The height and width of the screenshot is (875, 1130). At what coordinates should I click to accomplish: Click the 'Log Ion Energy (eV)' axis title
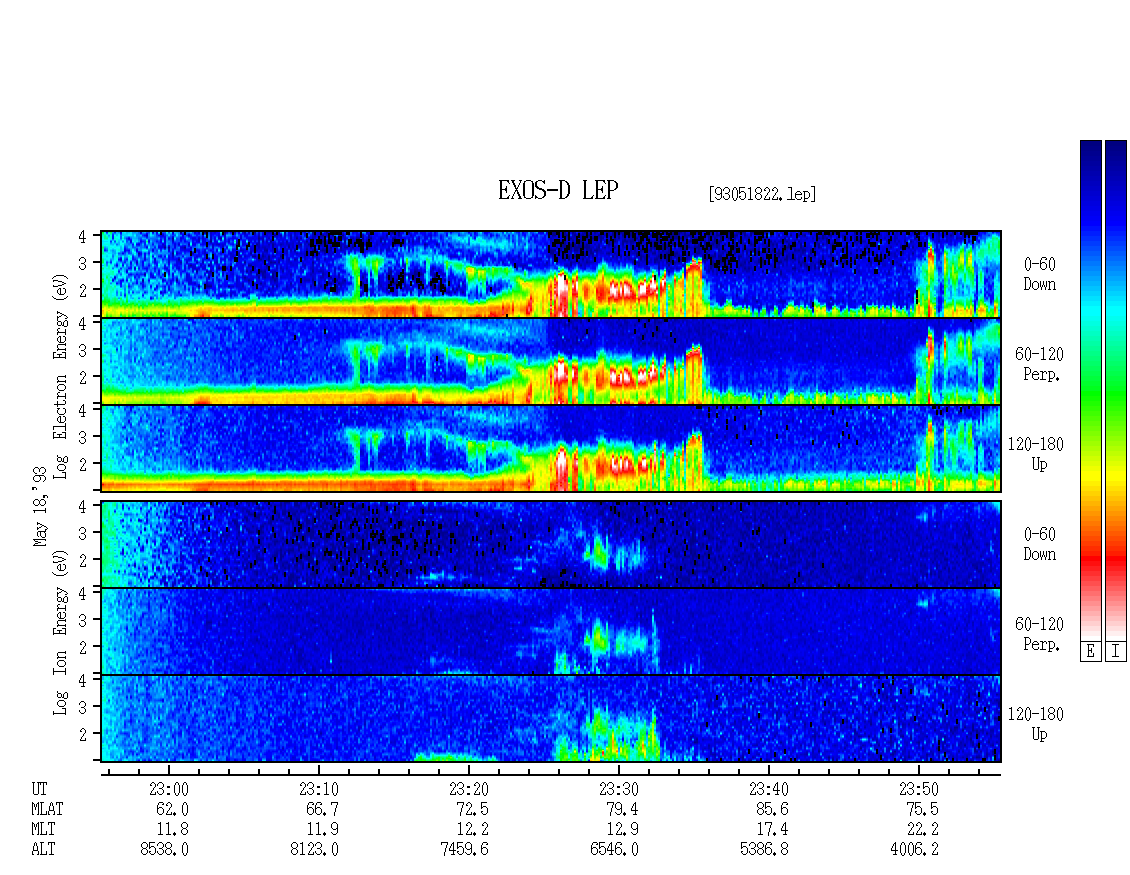tap(60, 633)
